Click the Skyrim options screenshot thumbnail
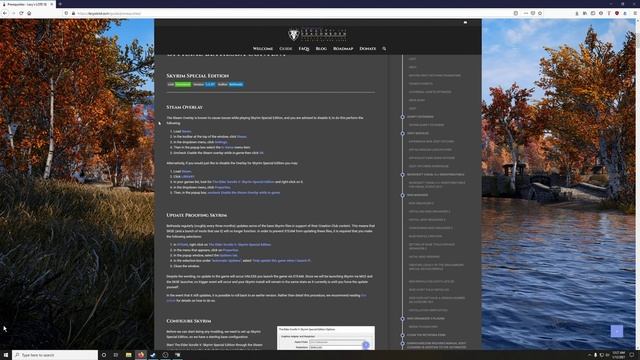 (x=326, y=338)
